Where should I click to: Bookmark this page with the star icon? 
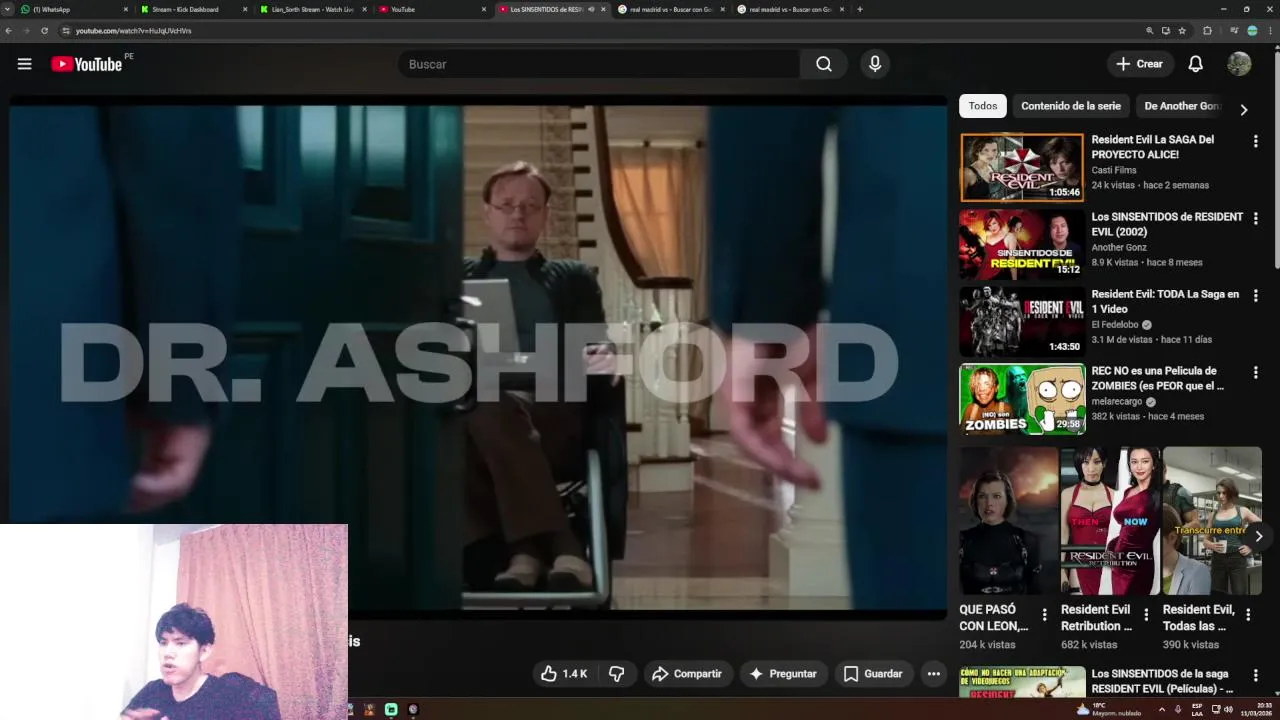(x=1182, y=31)
